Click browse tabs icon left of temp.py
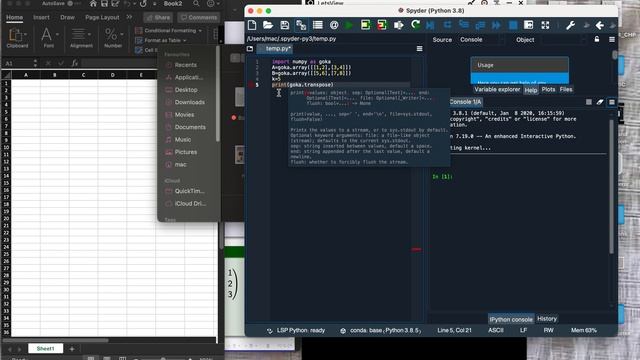The height and width of the screenshot is (360, 640). [250, 49]
